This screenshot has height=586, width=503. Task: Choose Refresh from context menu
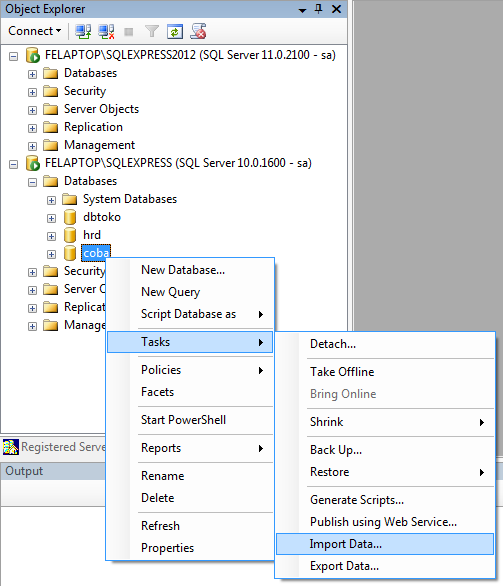tap(190, 526)
